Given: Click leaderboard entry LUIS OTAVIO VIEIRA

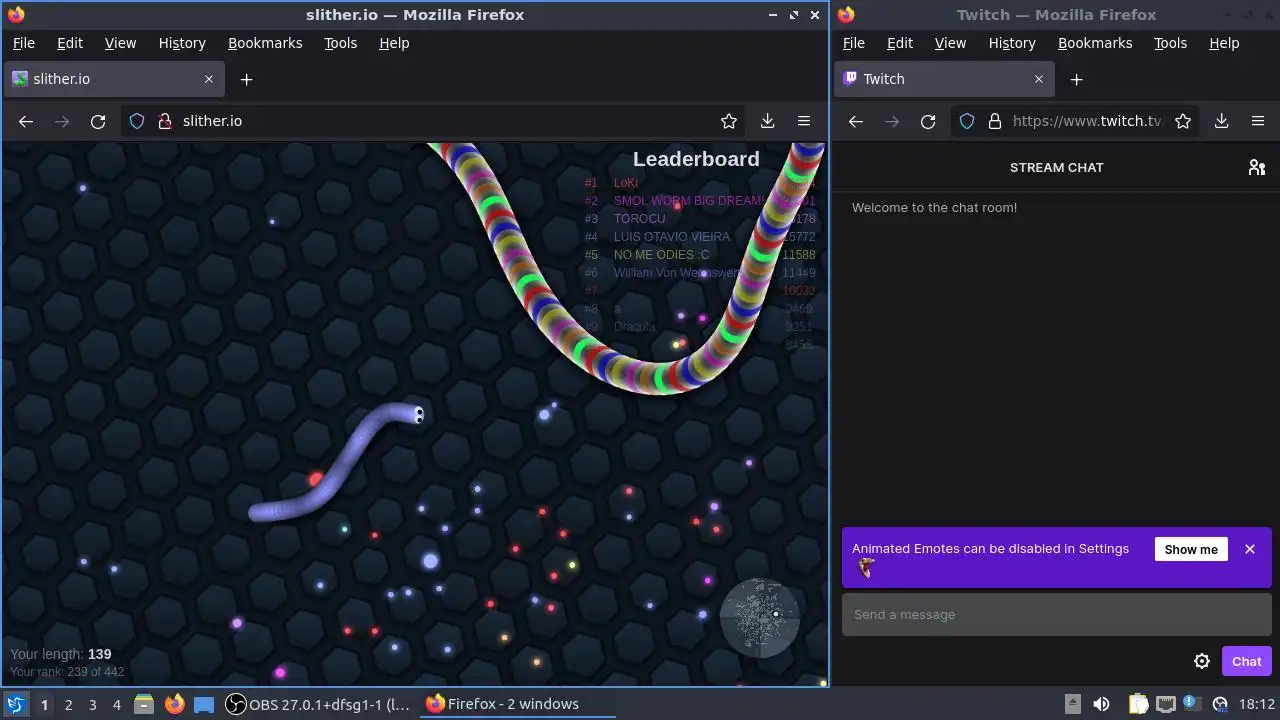Looking at the screenshot, I should [x=672, y=237].
